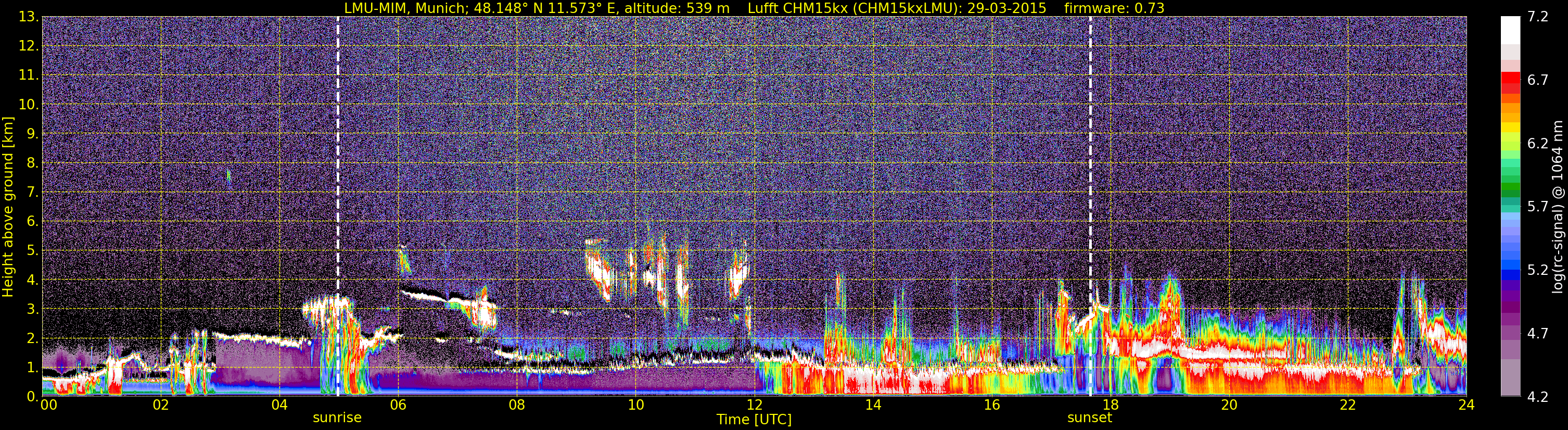
Task: Click the height axis tick '5.'
Action: [x=32, y=251]
